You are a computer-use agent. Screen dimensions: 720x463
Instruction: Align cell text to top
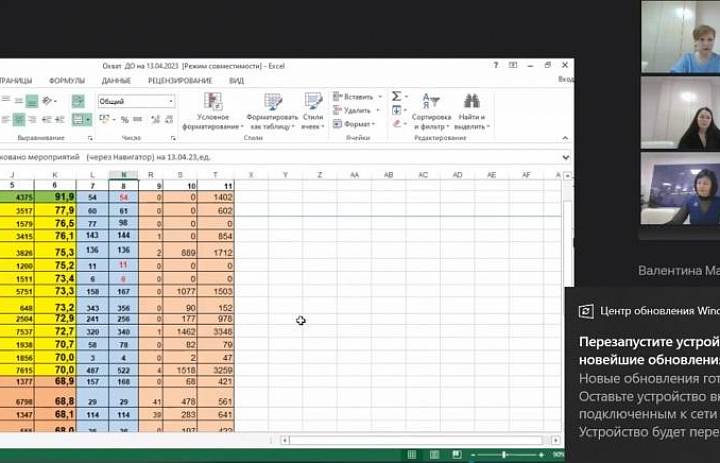pyautogui.click(x=6, y=101)
